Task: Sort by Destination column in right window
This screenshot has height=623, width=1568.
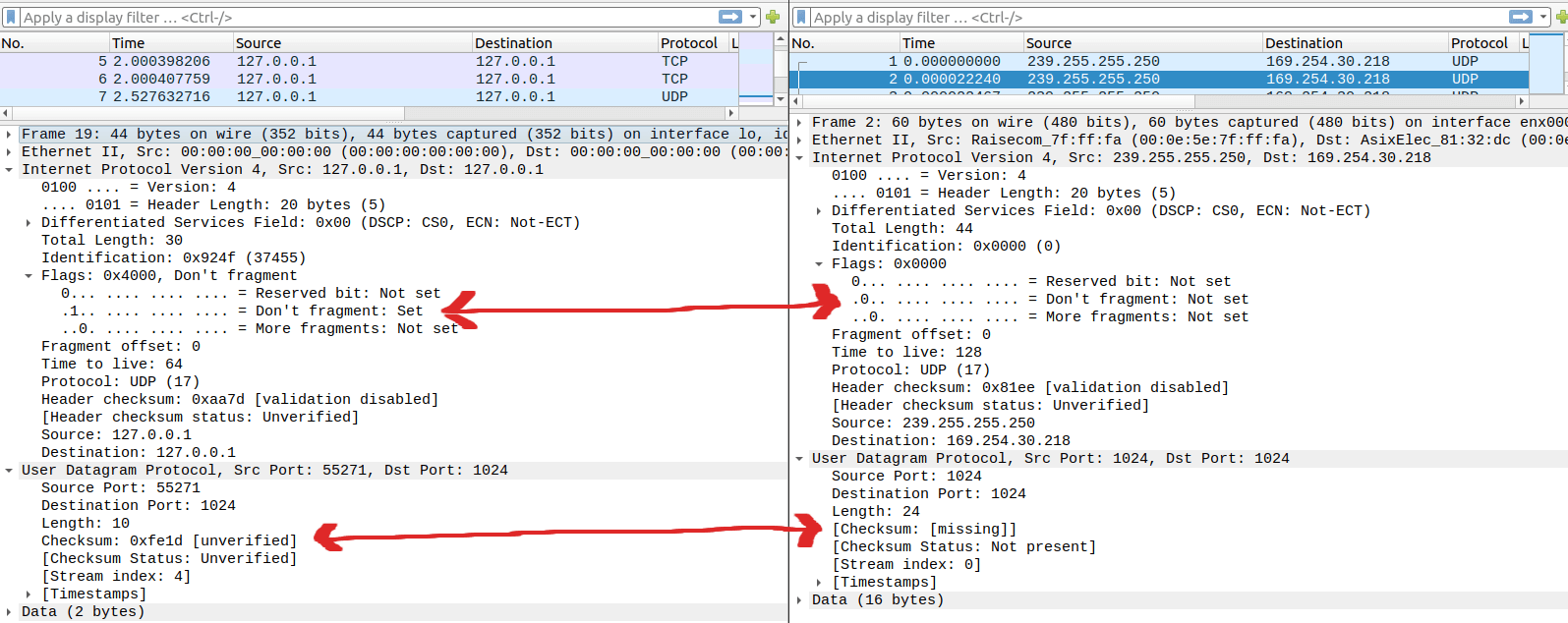Action: point(1356,42)
